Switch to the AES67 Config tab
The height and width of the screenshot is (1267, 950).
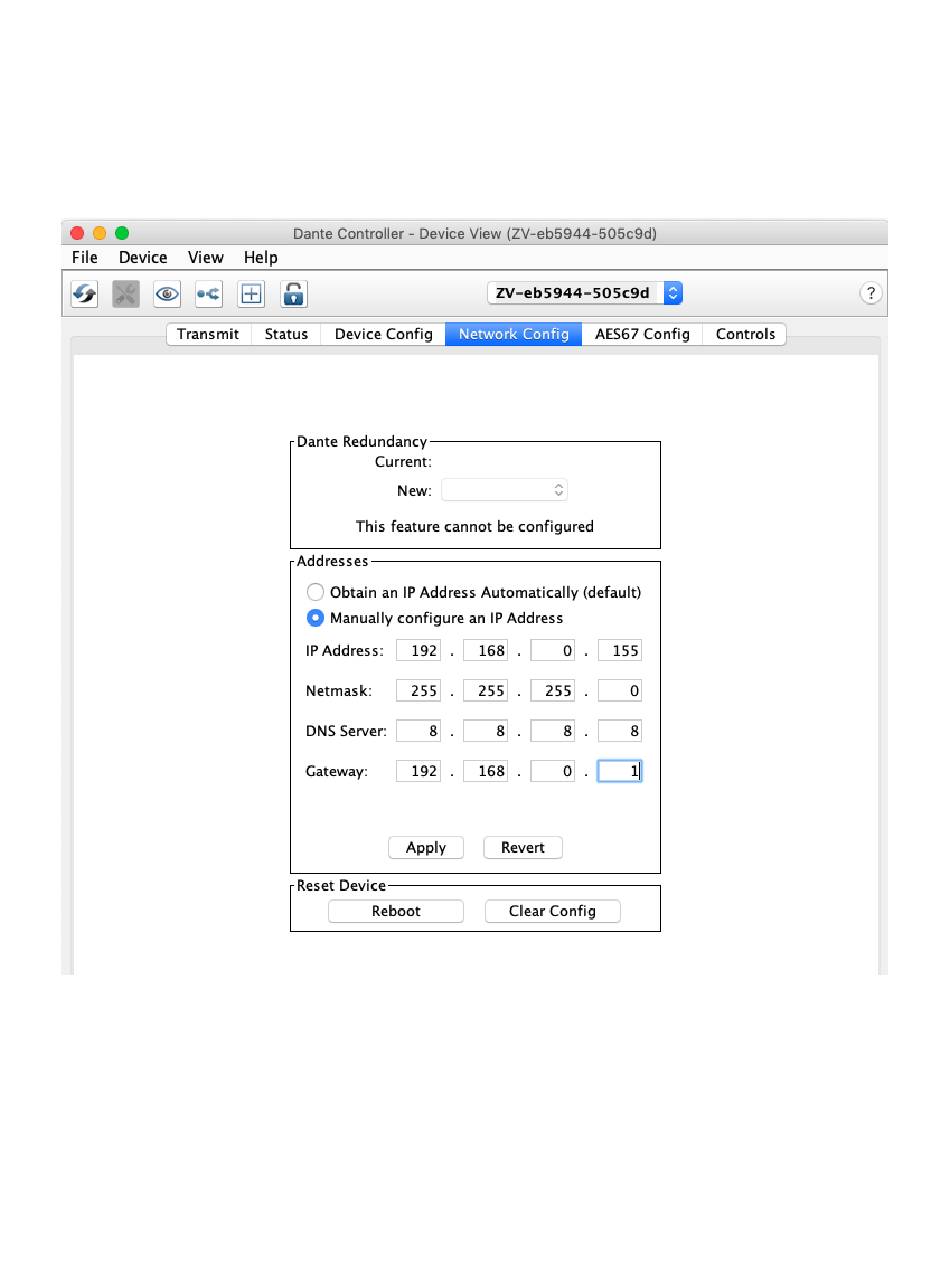[642, 334]
